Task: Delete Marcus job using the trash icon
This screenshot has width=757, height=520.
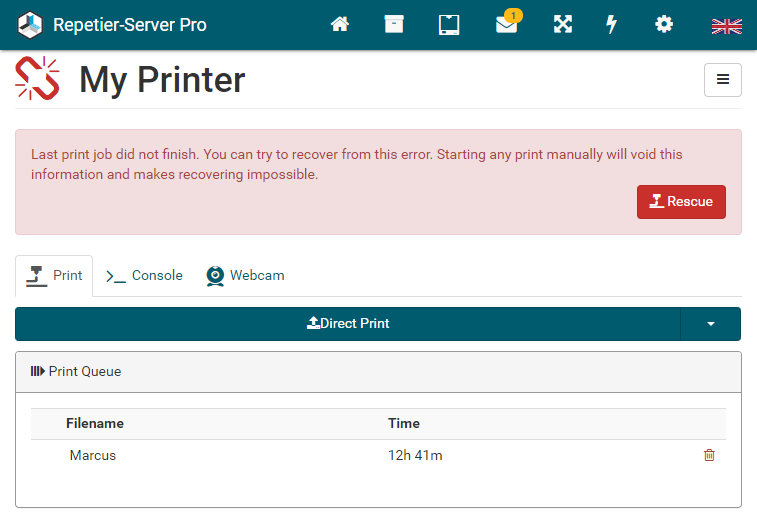Action: point(709,455)
